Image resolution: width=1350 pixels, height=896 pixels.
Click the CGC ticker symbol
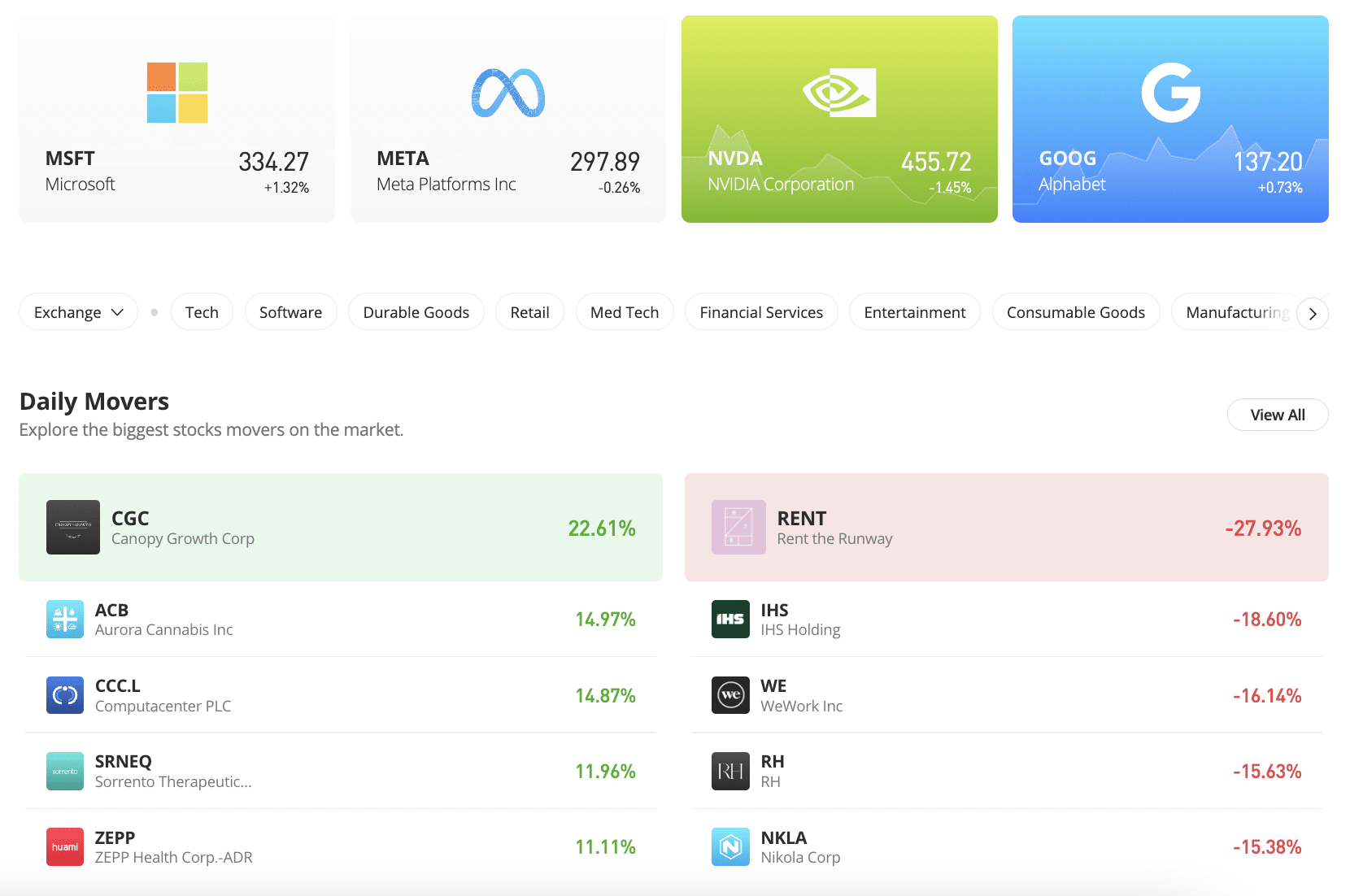(x=130, y=518)
